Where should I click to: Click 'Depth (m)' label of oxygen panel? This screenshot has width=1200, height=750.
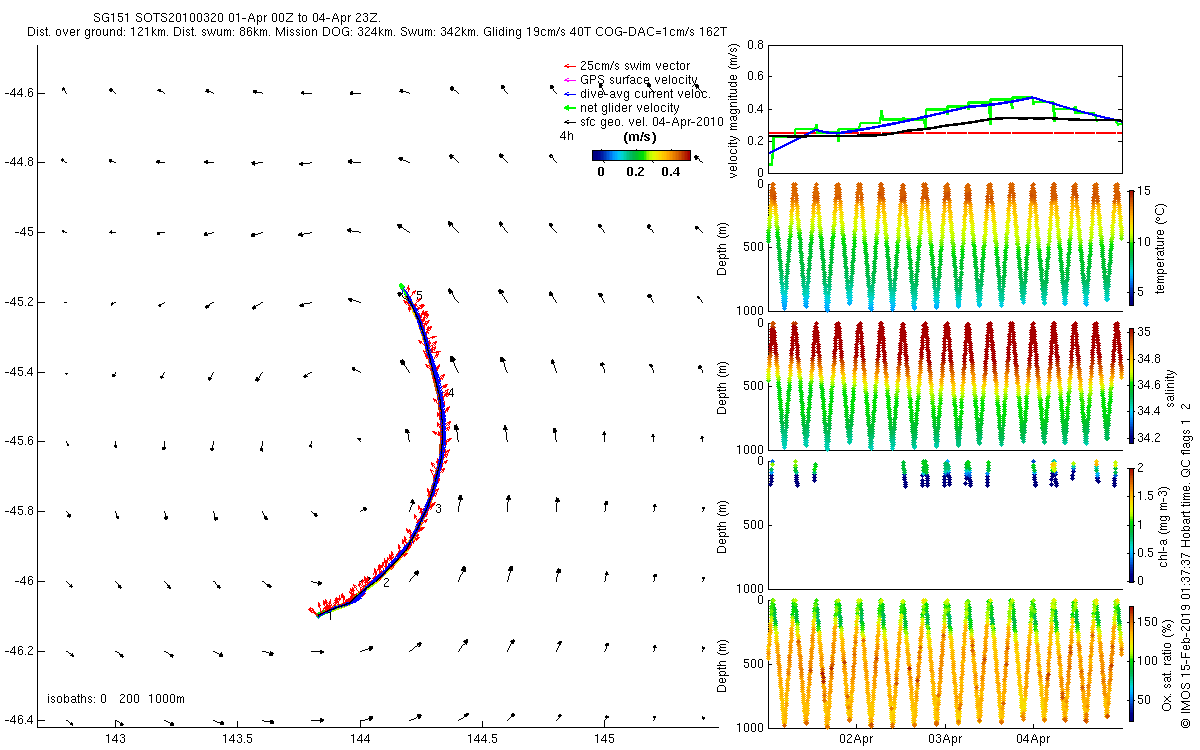(723, 664)
